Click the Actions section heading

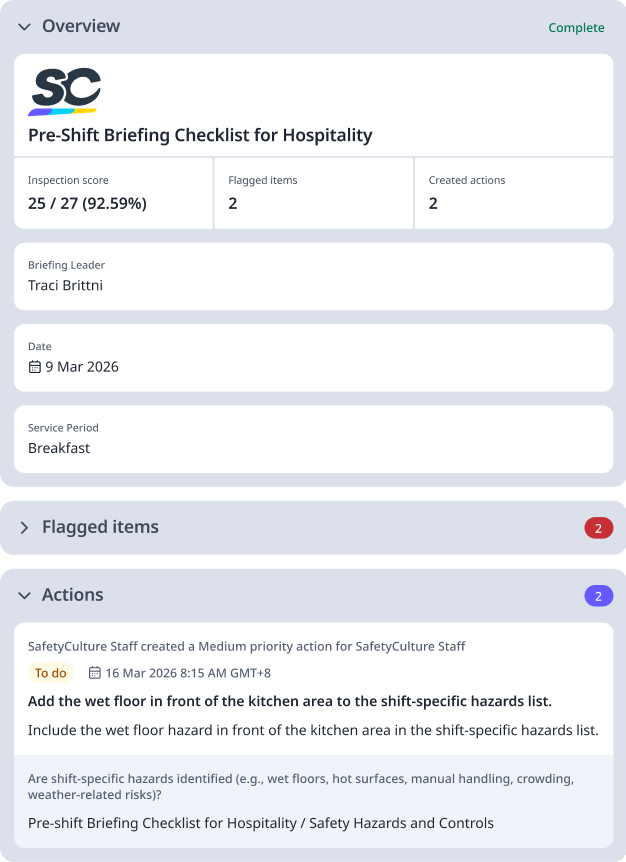(73, 595)
